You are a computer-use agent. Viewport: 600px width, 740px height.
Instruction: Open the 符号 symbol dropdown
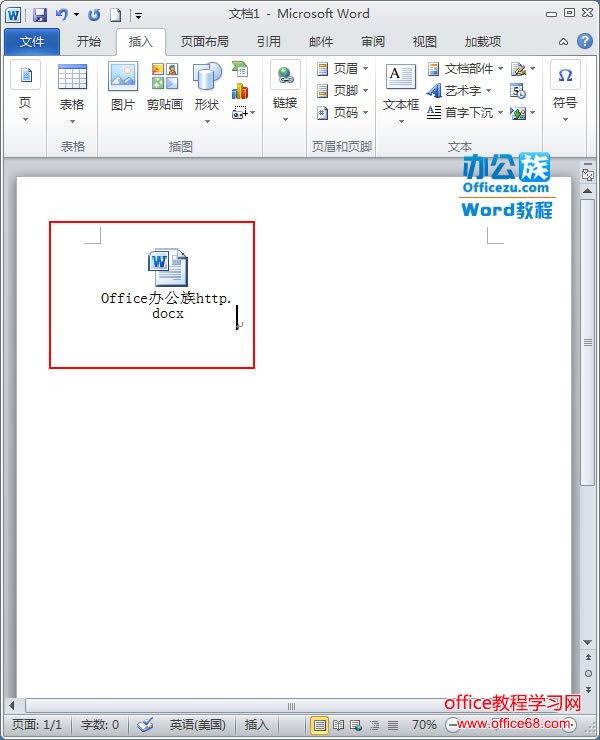565,92
